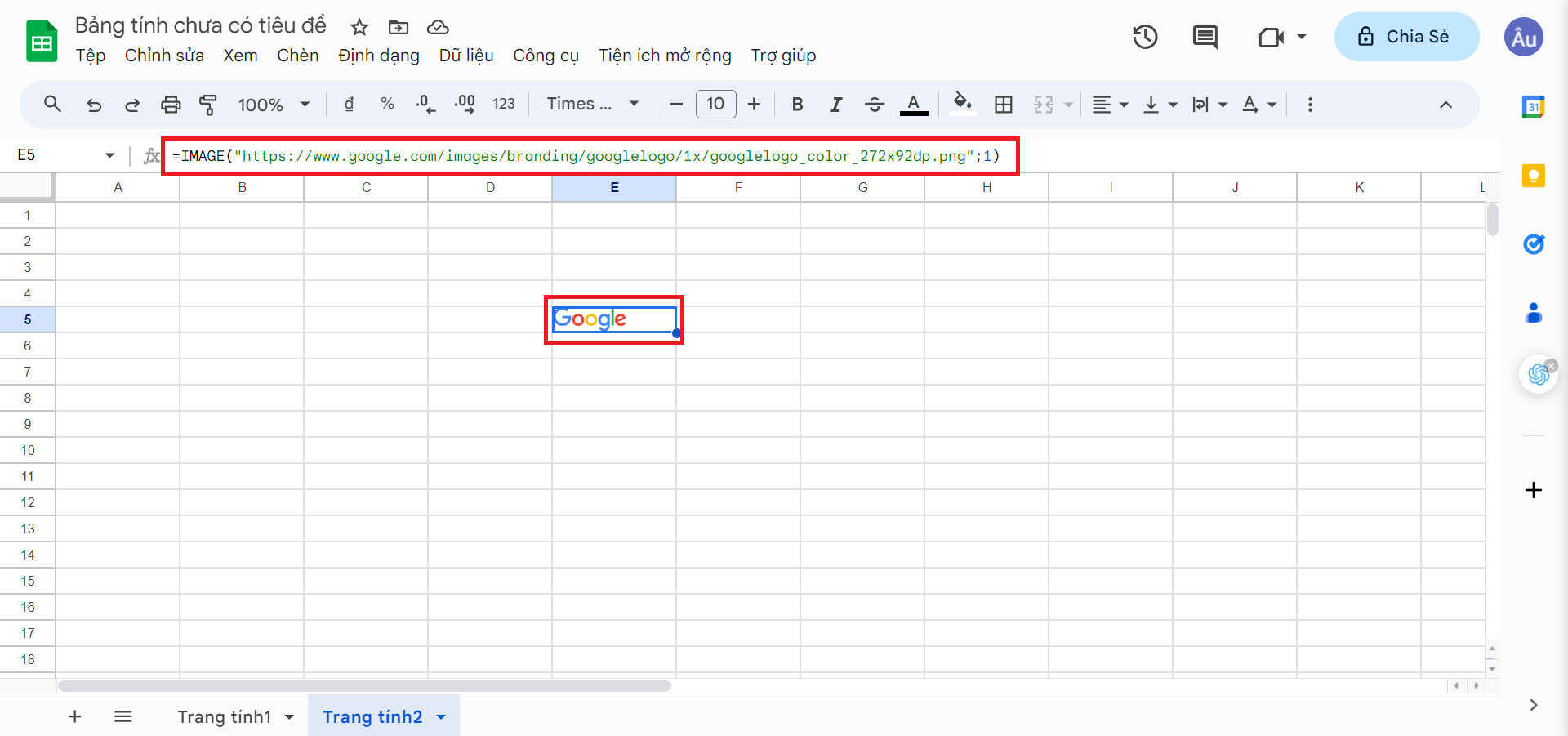This screenshot has width=1568, height=736.
Task: Toggle strikethrough formatting
Action: point(874,104)
